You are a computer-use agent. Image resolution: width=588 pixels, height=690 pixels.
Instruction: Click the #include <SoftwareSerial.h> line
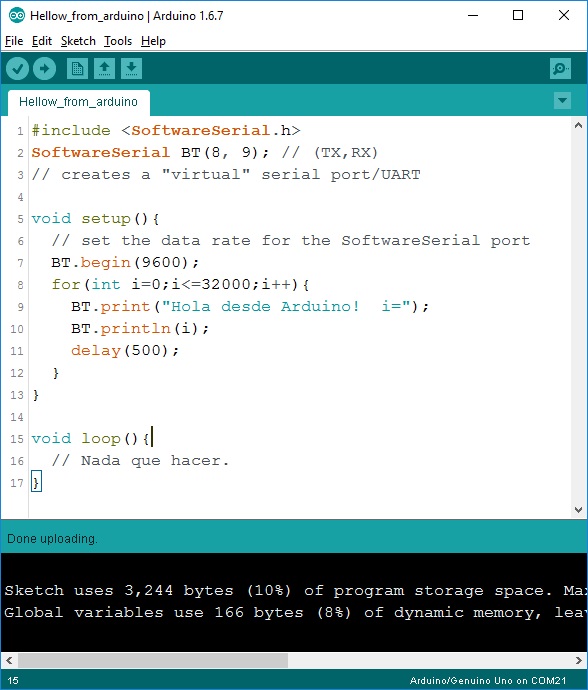click(166, 131)
